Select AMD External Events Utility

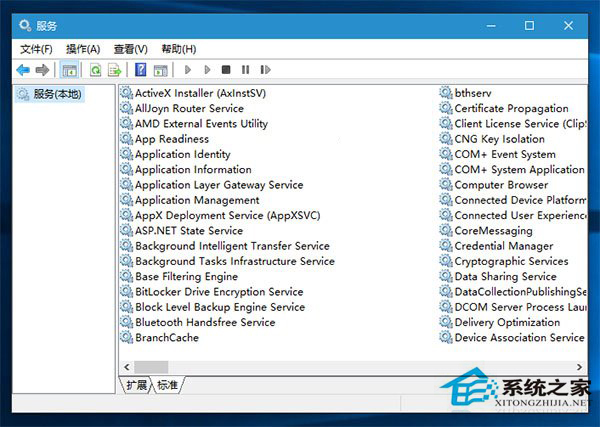pos(194,124)
